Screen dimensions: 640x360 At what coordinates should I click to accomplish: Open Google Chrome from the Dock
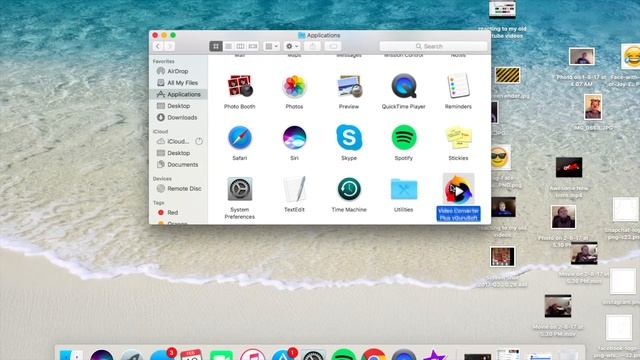click(373, 355)
